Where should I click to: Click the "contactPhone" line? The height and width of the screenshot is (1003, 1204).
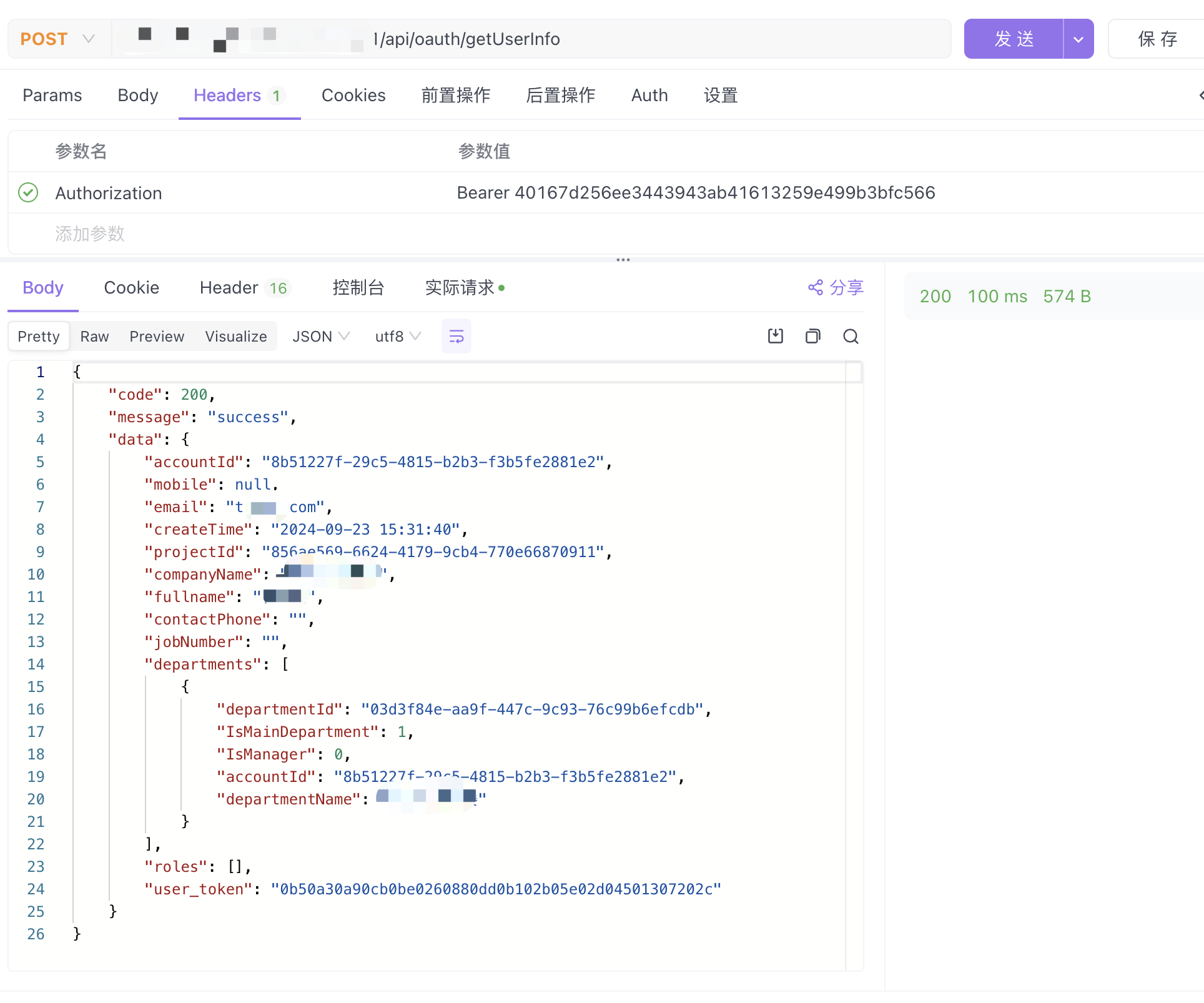[229, 619]
